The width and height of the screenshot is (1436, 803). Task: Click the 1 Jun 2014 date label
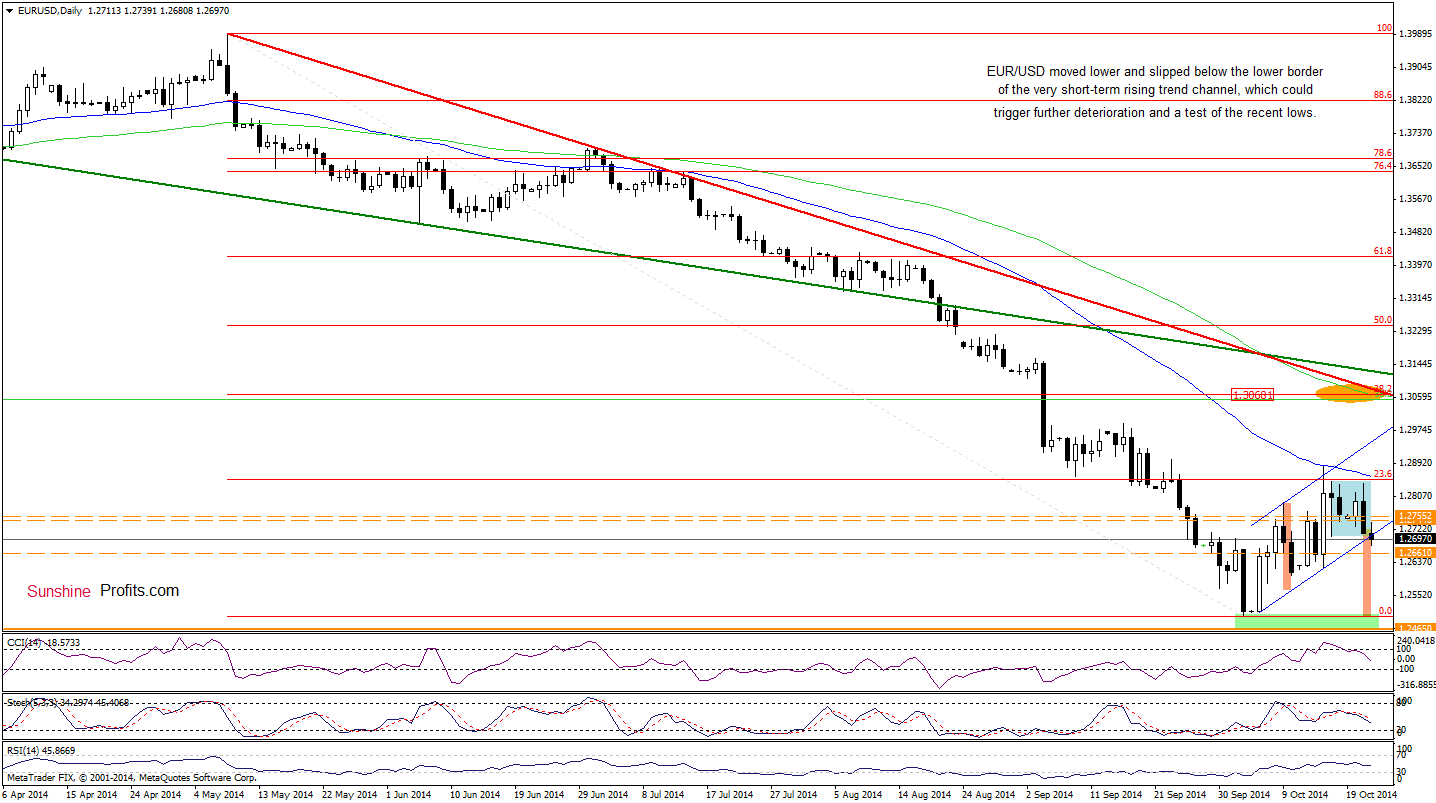[409, 794]
